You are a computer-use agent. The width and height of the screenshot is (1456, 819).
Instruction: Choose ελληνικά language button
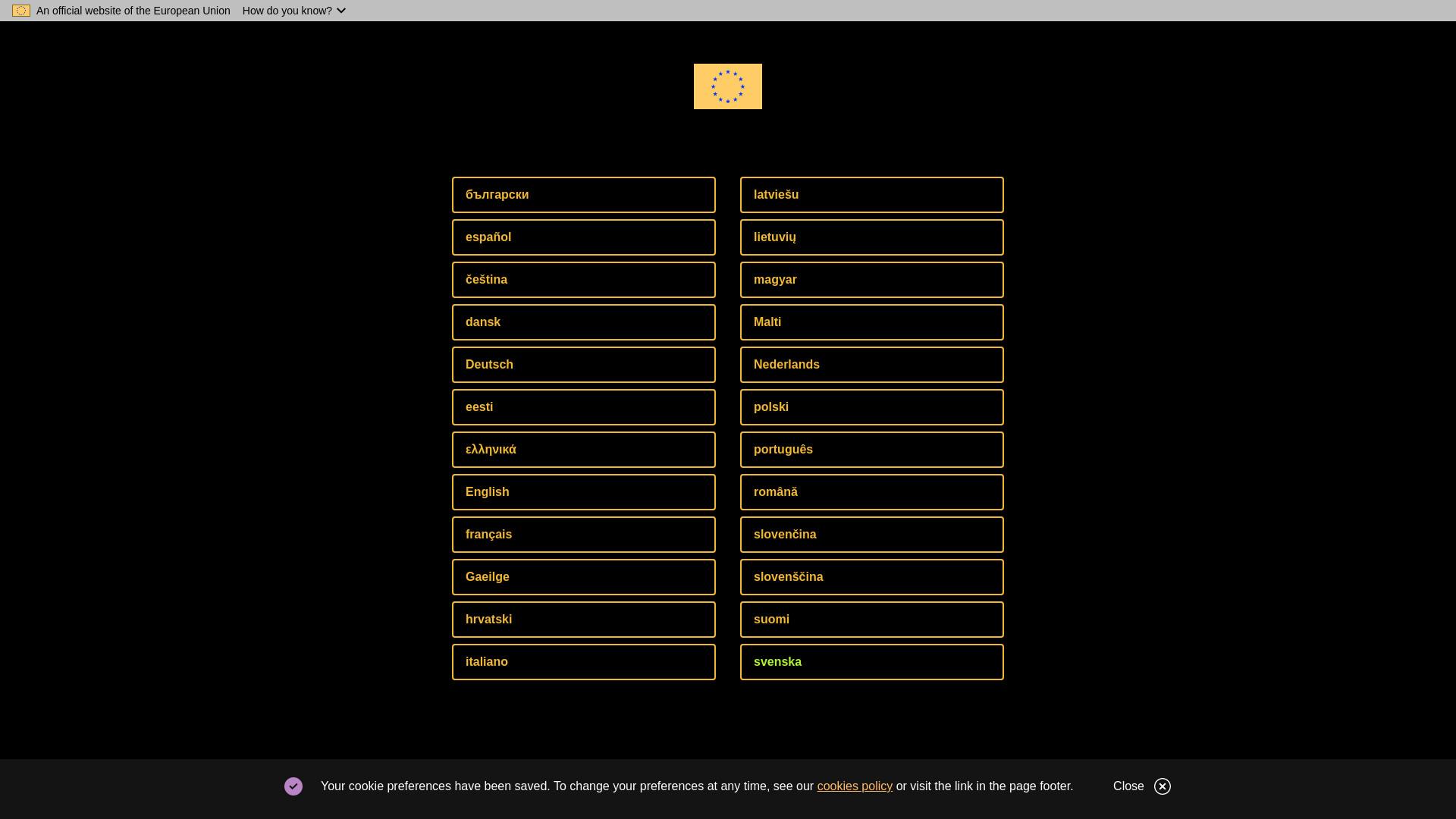tap(584, 450)
